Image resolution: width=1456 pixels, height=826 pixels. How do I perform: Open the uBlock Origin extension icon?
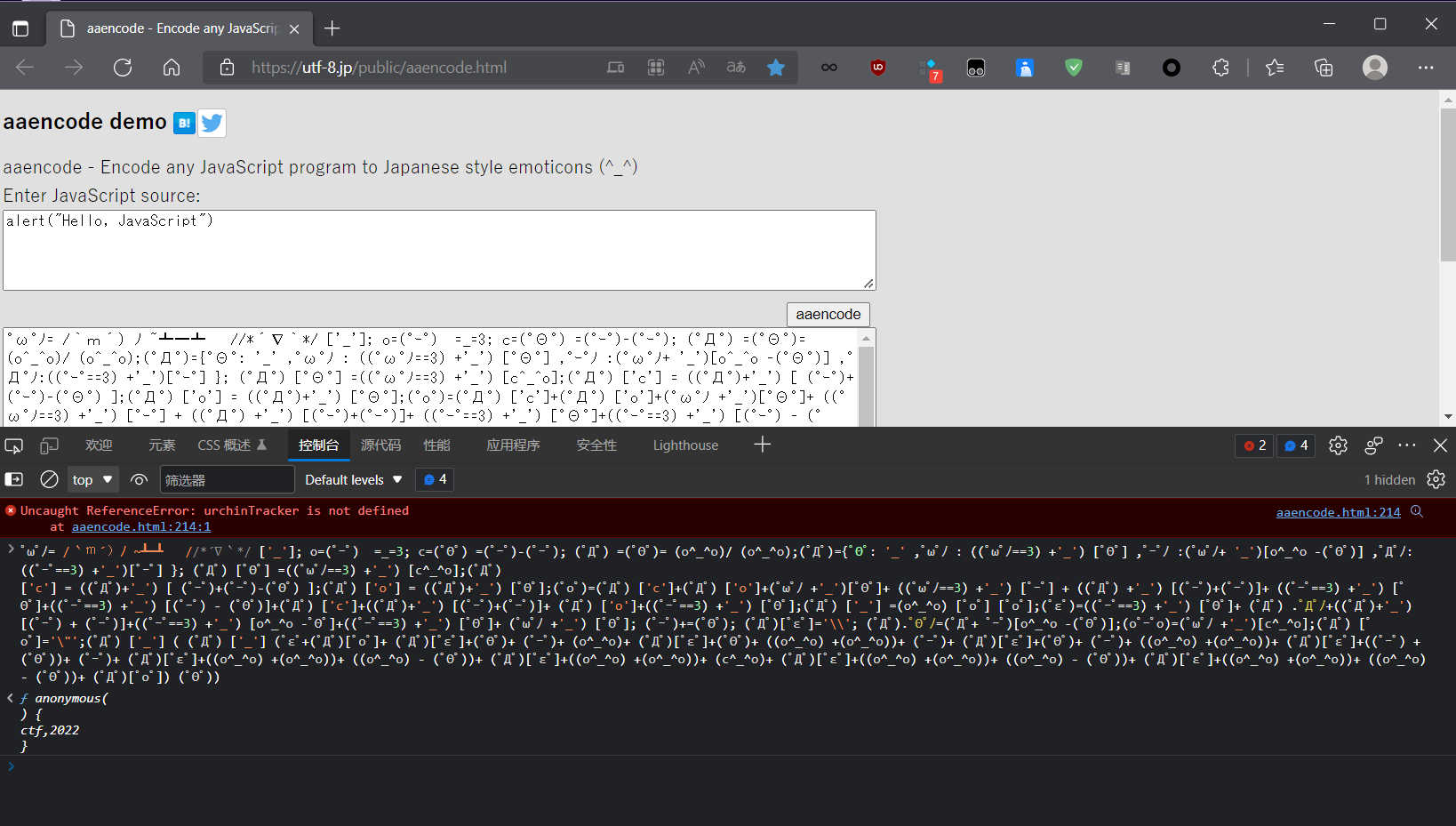[878, 68]
